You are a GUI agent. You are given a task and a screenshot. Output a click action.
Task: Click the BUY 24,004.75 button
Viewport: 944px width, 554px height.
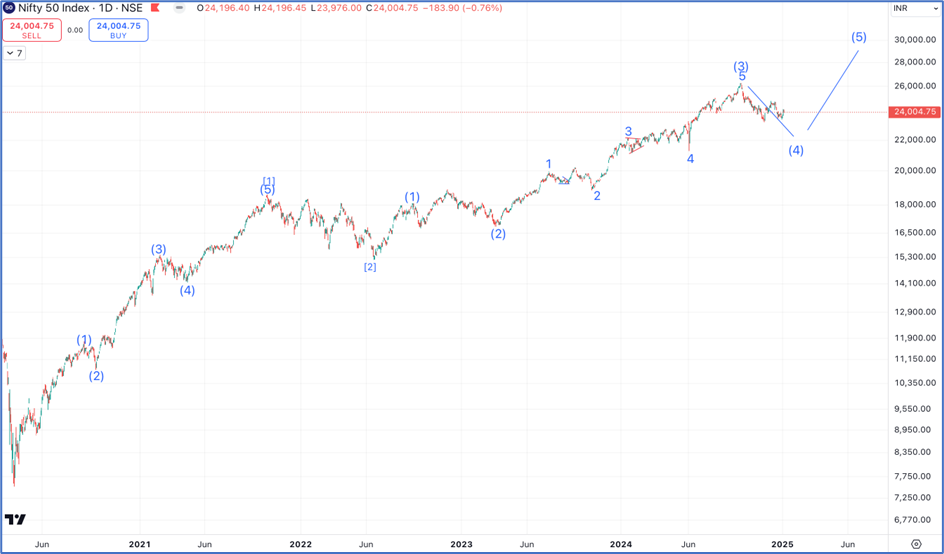[119, 30]
